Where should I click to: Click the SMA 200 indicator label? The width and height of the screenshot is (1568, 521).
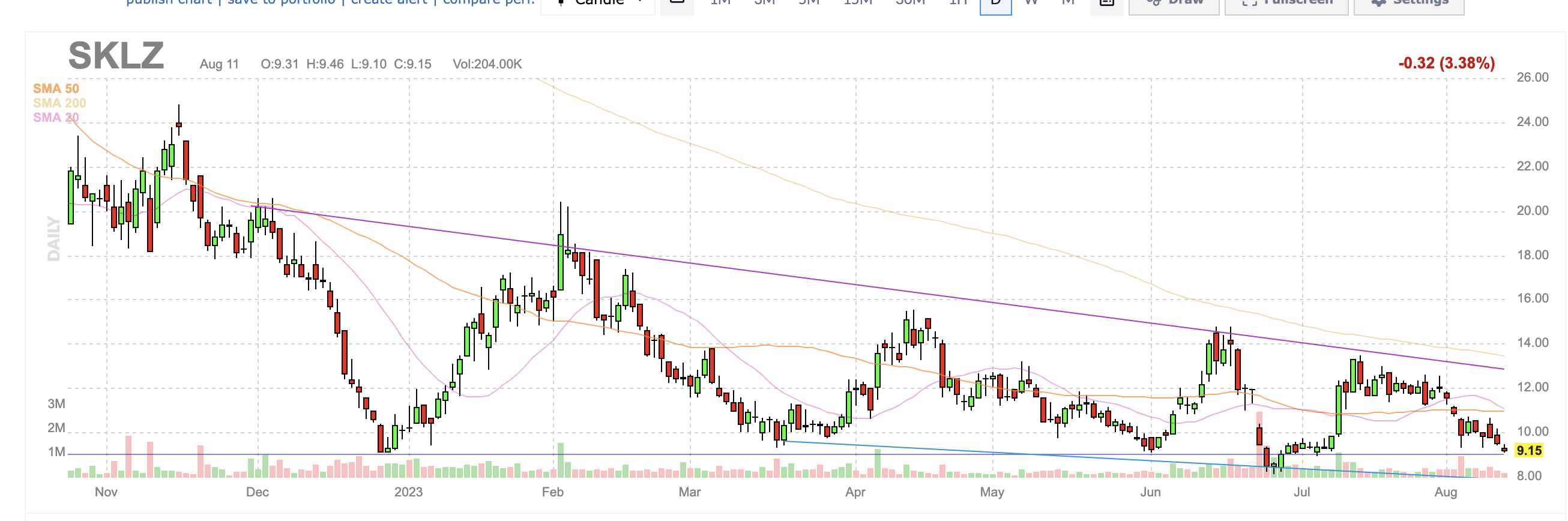(x=59, y=103)
